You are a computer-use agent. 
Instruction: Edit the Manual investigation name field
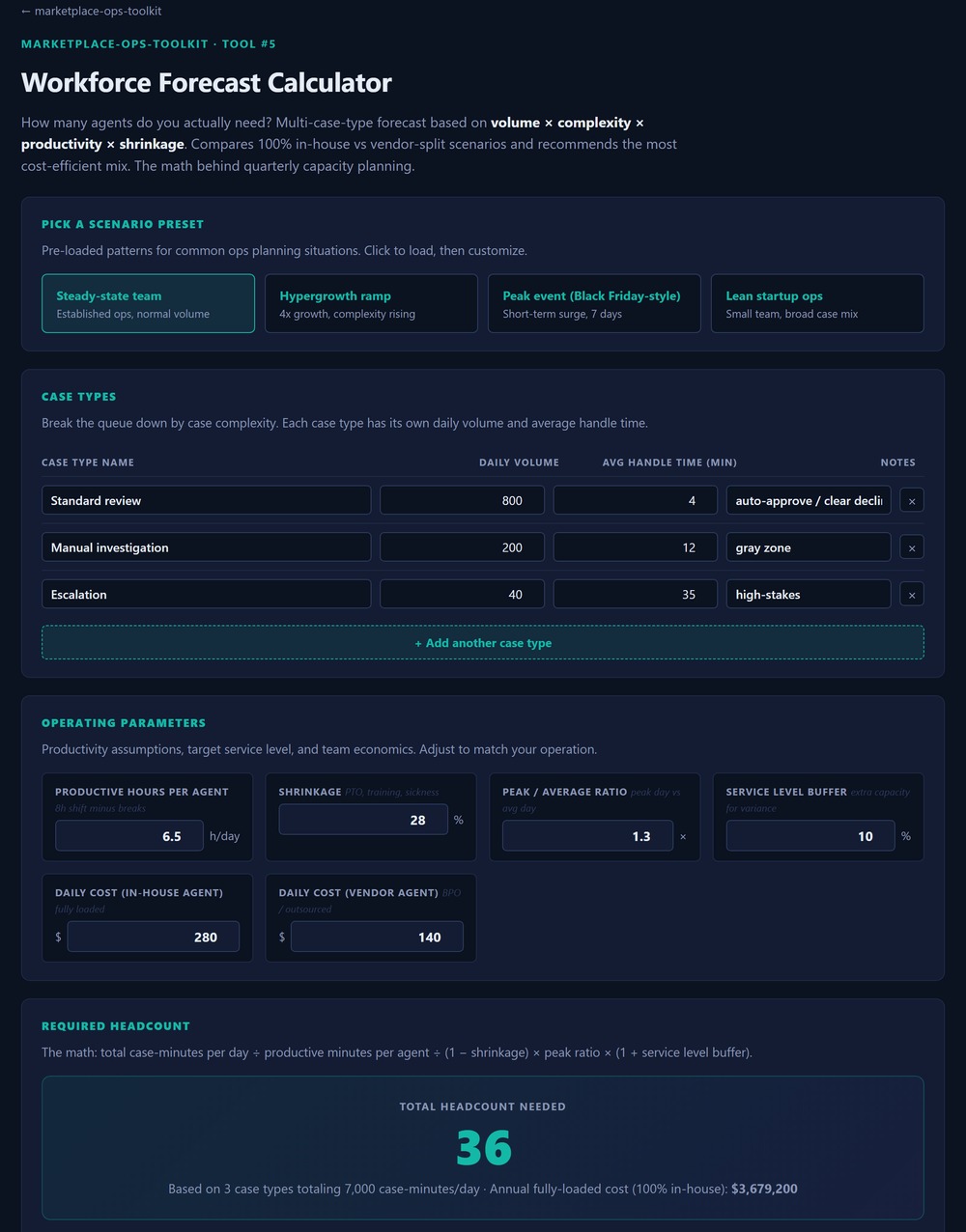[x=206, y=547]
